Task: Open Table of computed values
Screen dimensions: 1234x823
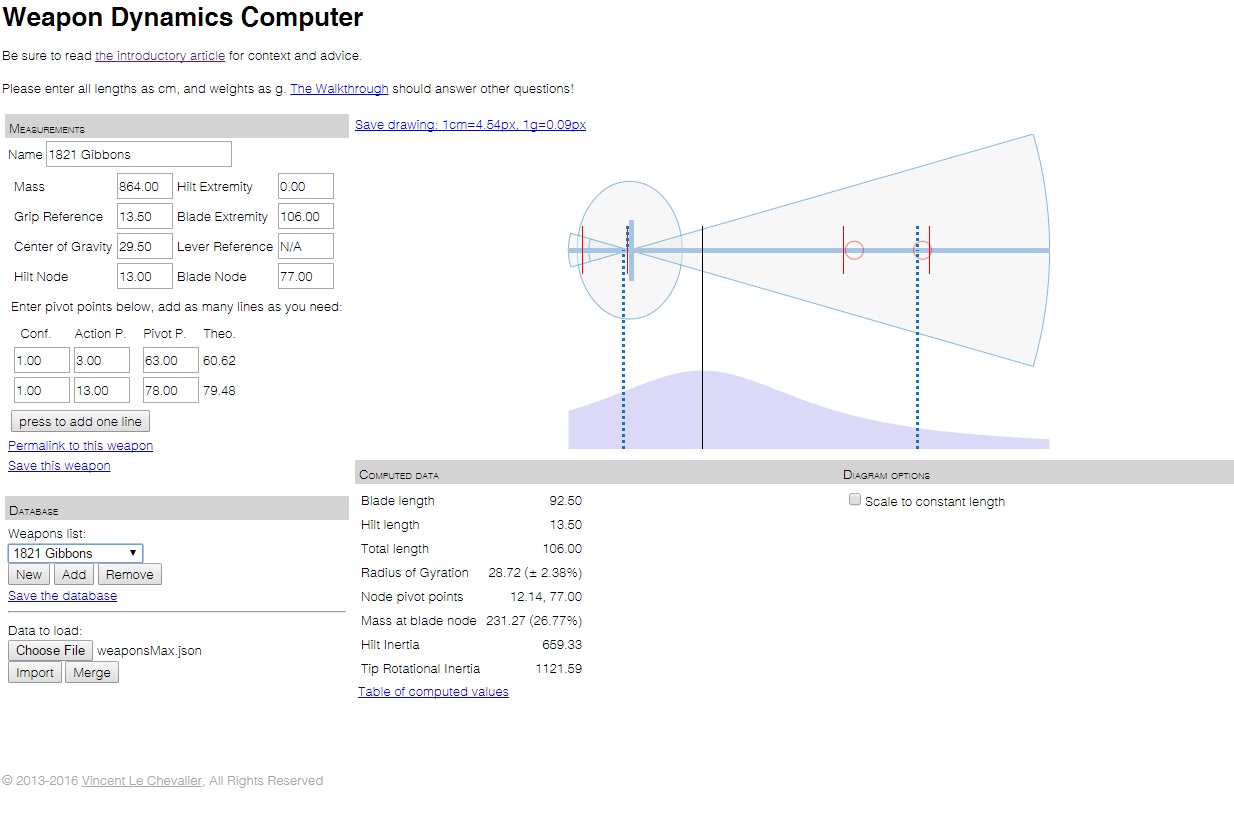Action: click(x=433, y=692)
